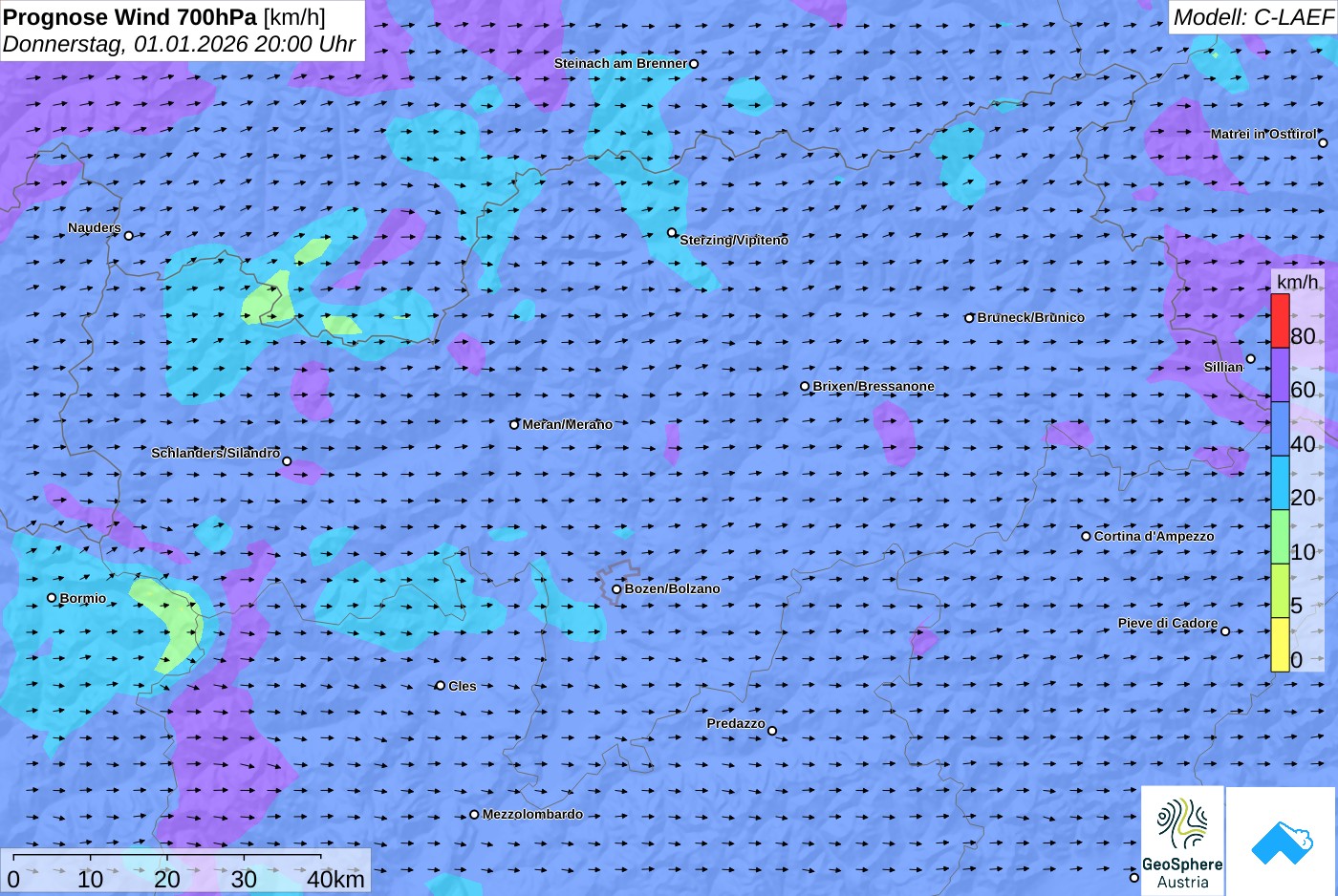This screenshot has width=1338, height=896.
Task: Select the Steinach am Brenner marker
Action: 694,64
